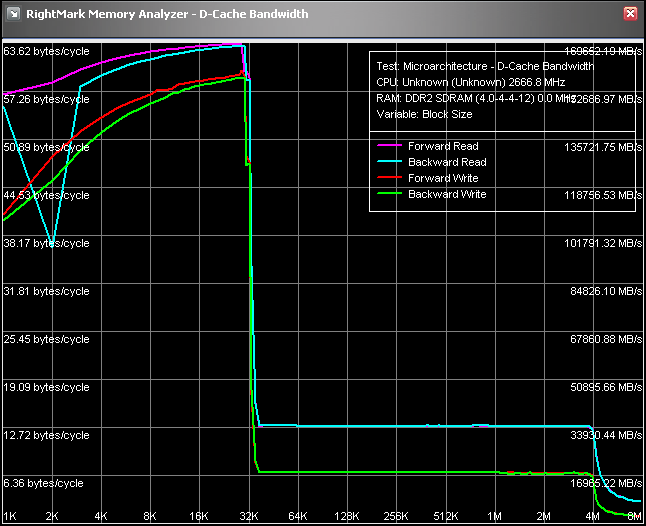Click the 2K block size axis label
Viewport: 646px width, 526px height.
click(52, 516)
